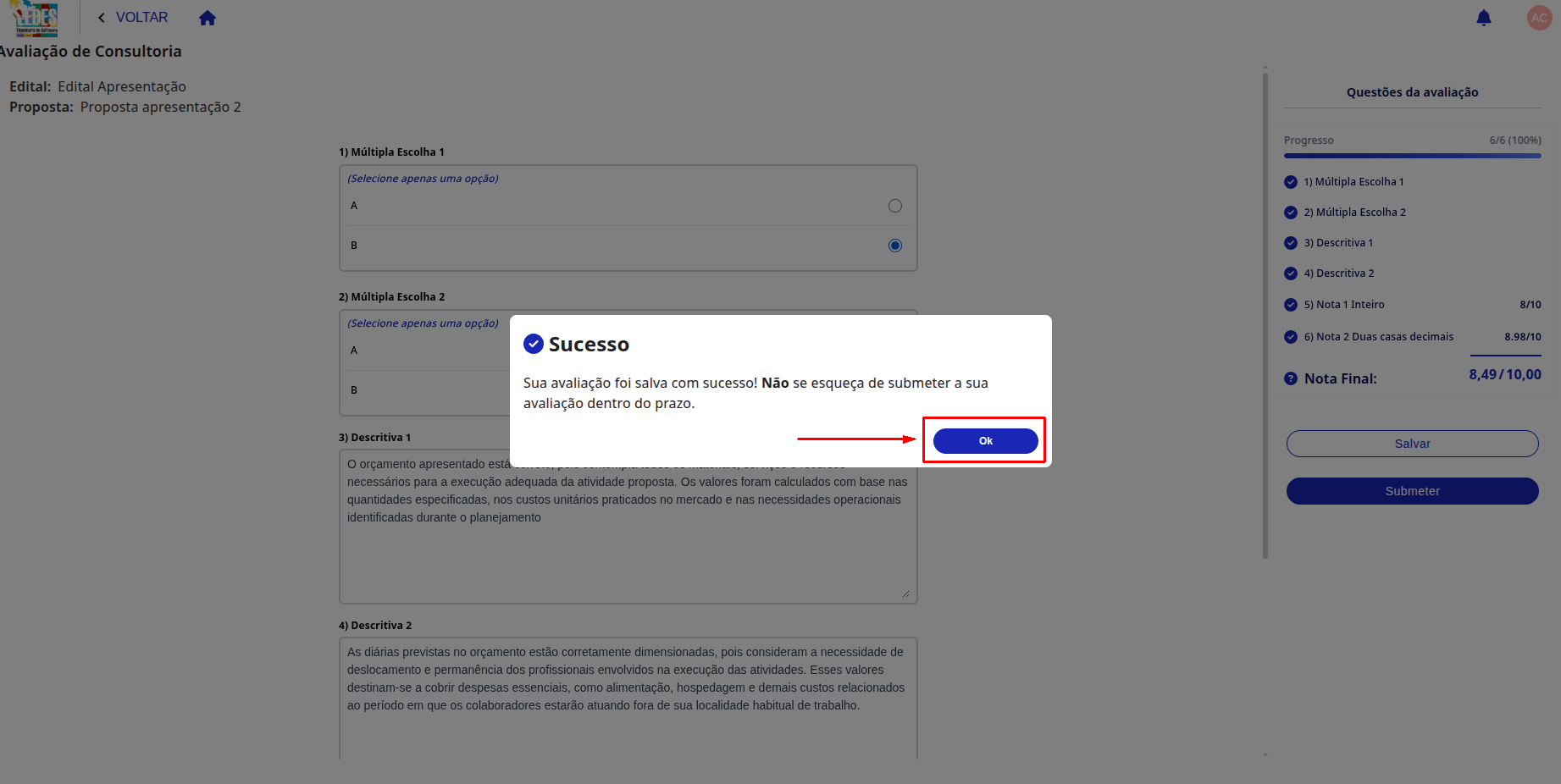Image resolution: width=1561 pixels, height=784 pixels.
Task: Click the success check icon in dialog
Action: [534, 344]
